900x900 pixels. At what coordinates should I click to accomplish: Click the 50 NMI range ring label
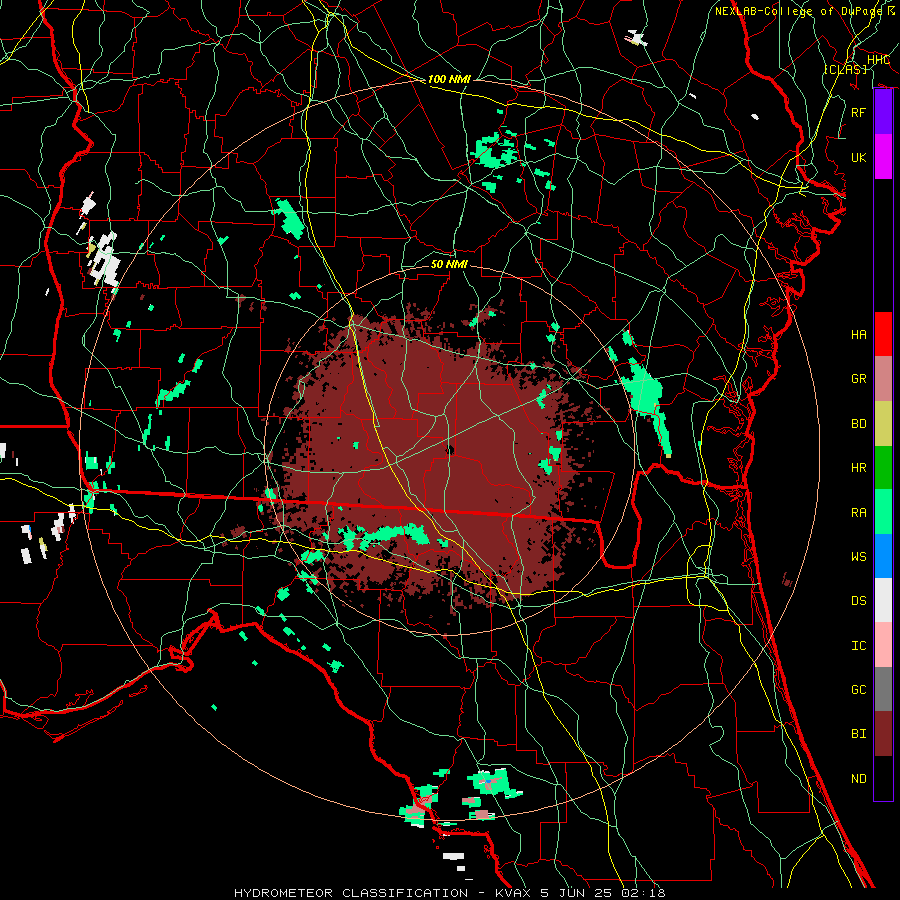tap(449, 264)
